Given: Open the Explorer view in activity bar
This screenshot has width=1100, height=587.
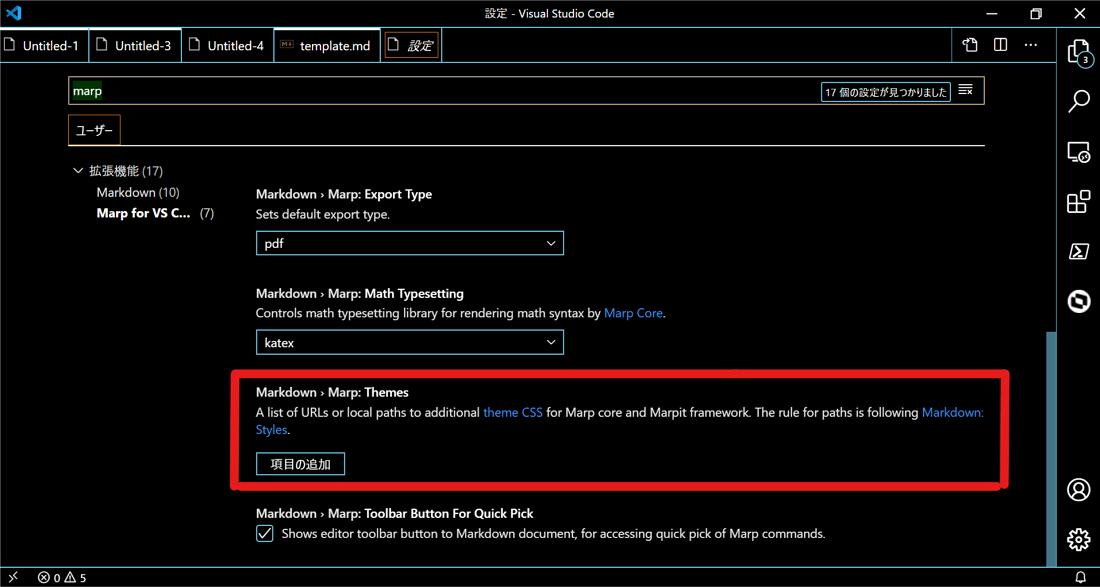Looking at the screenshot, I should coord(1079,54).
